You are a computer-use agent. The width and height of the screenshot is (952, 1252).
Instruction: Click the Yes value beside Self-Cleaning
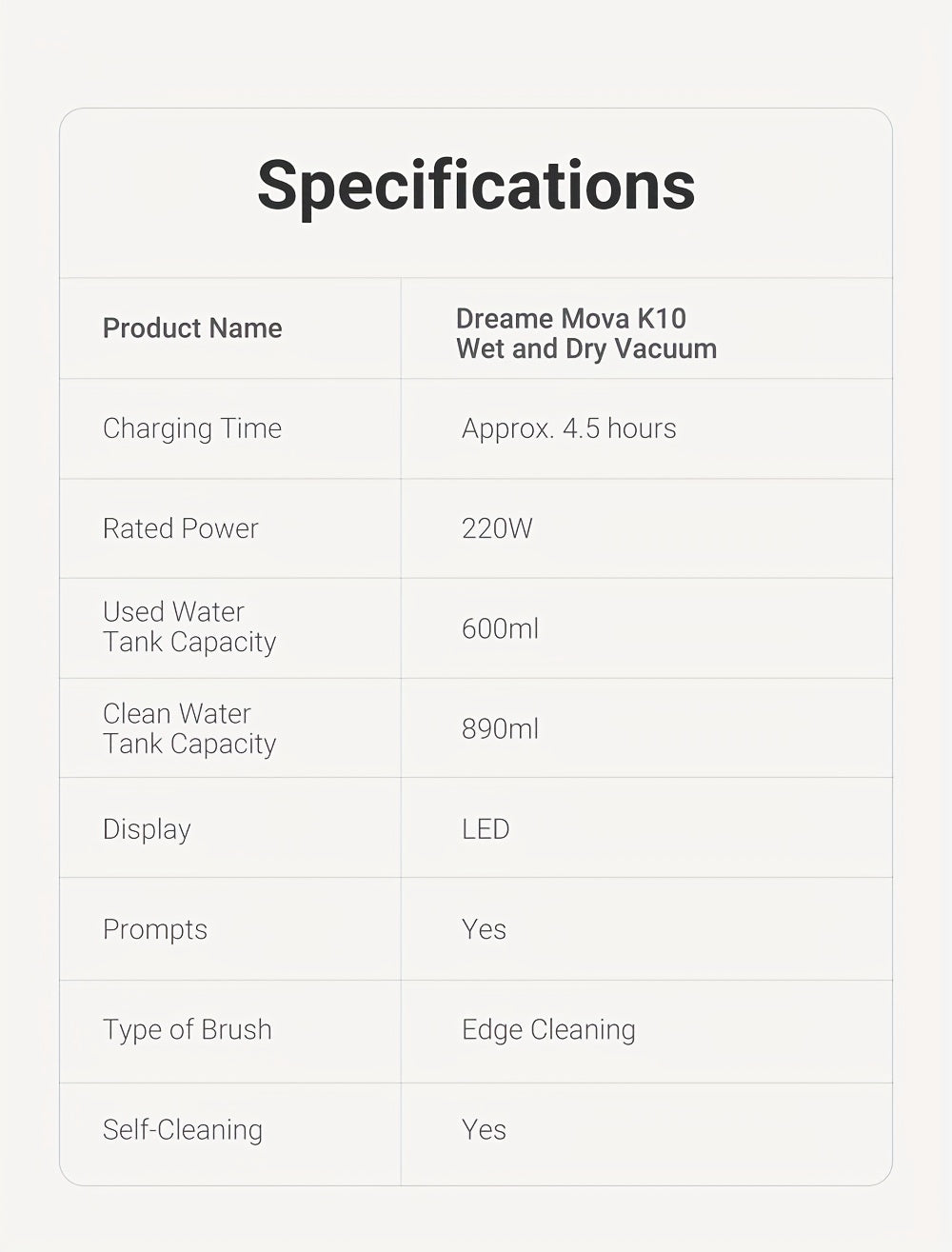pos(484,1130)
